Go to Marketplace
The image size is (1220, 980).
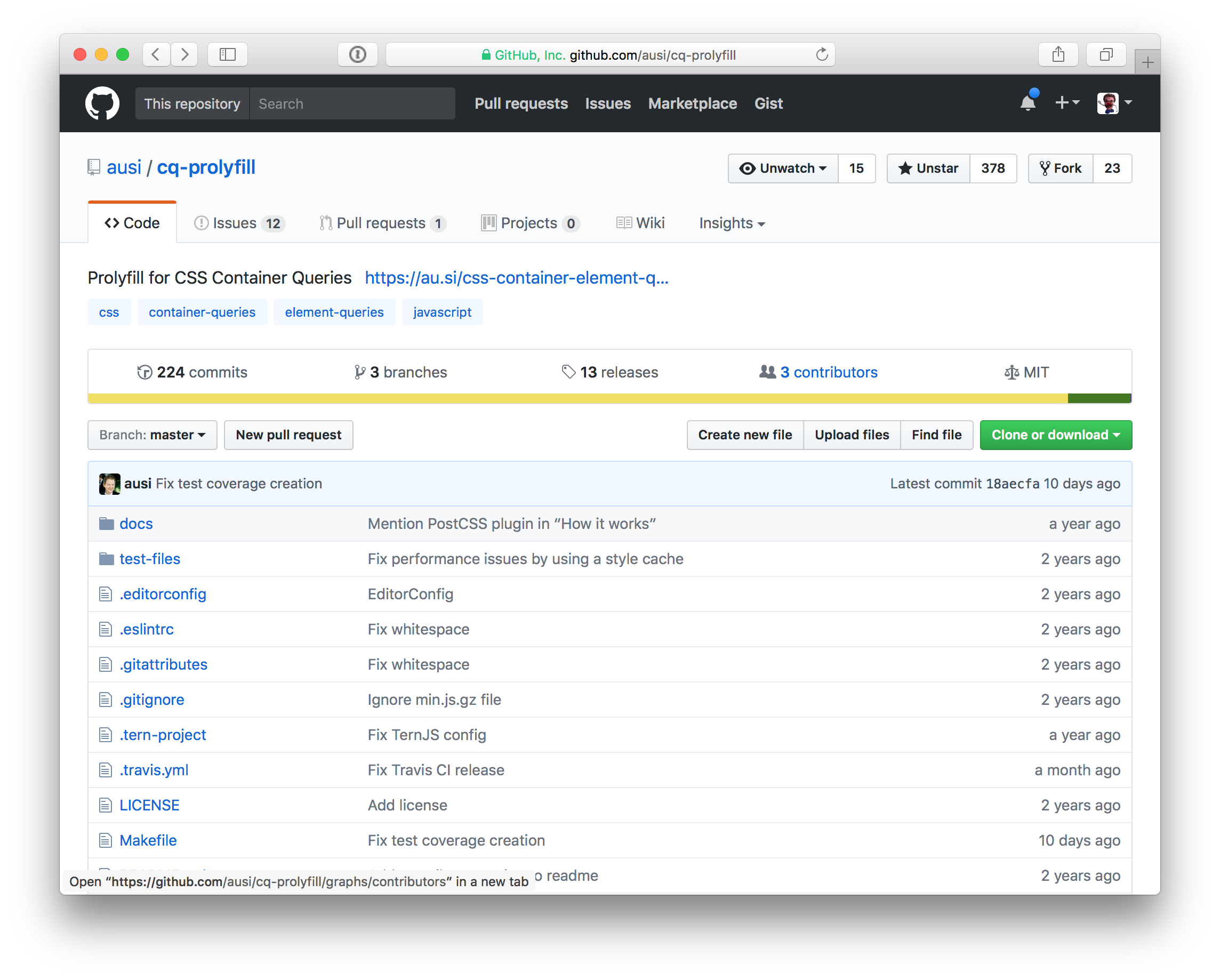692,103
